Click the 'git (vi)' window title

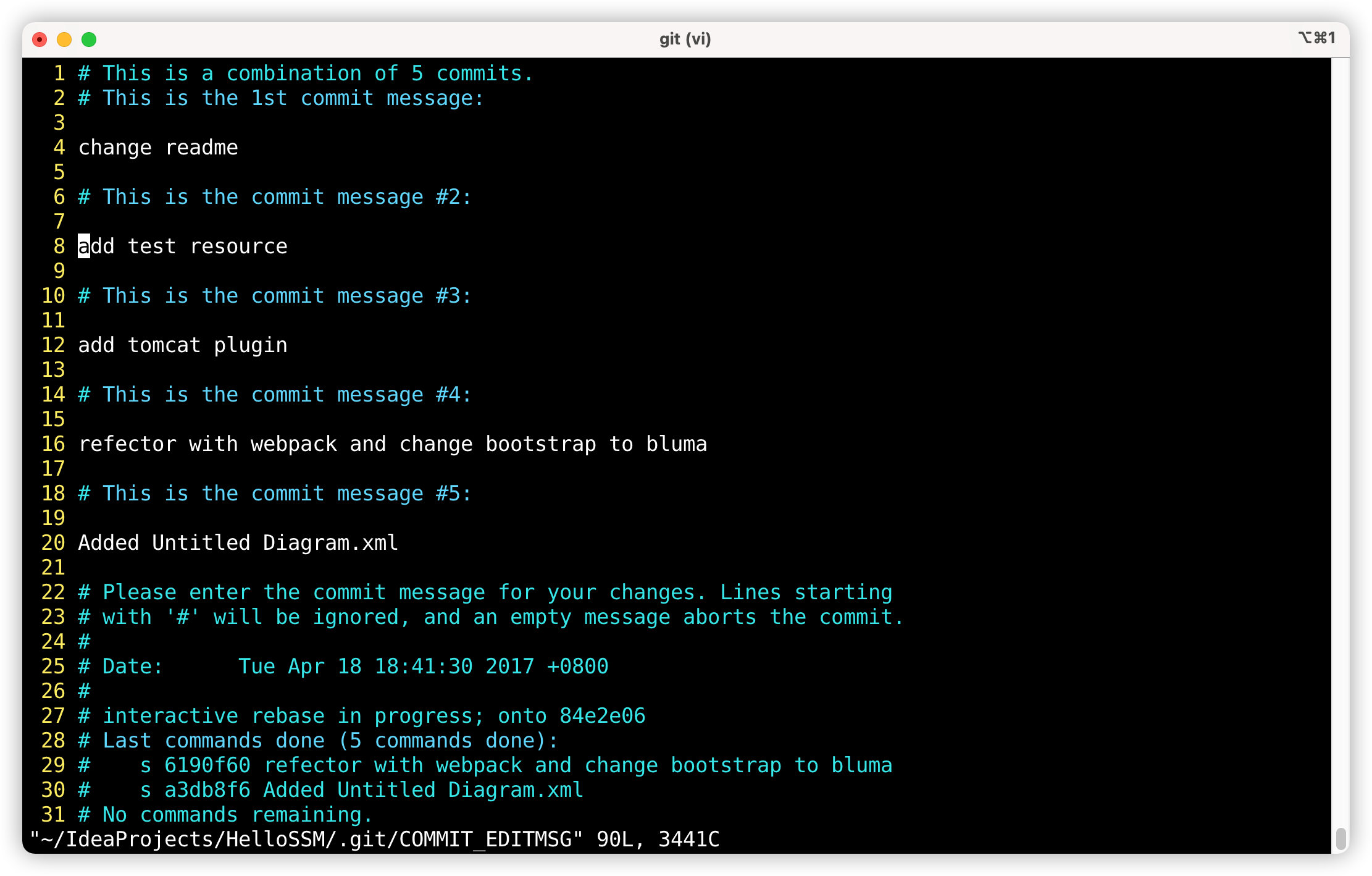pos(684,38)
